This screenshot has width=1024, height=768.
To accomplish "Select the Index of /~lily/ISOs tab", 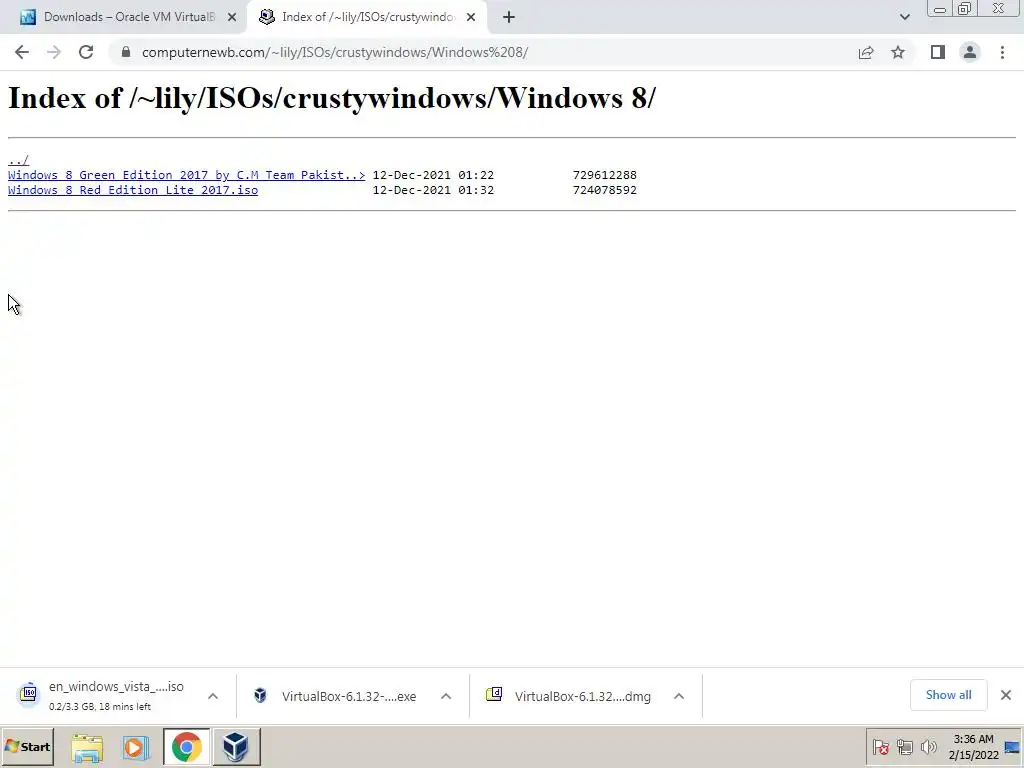I will pyautogui.click(x=368, y=17).
